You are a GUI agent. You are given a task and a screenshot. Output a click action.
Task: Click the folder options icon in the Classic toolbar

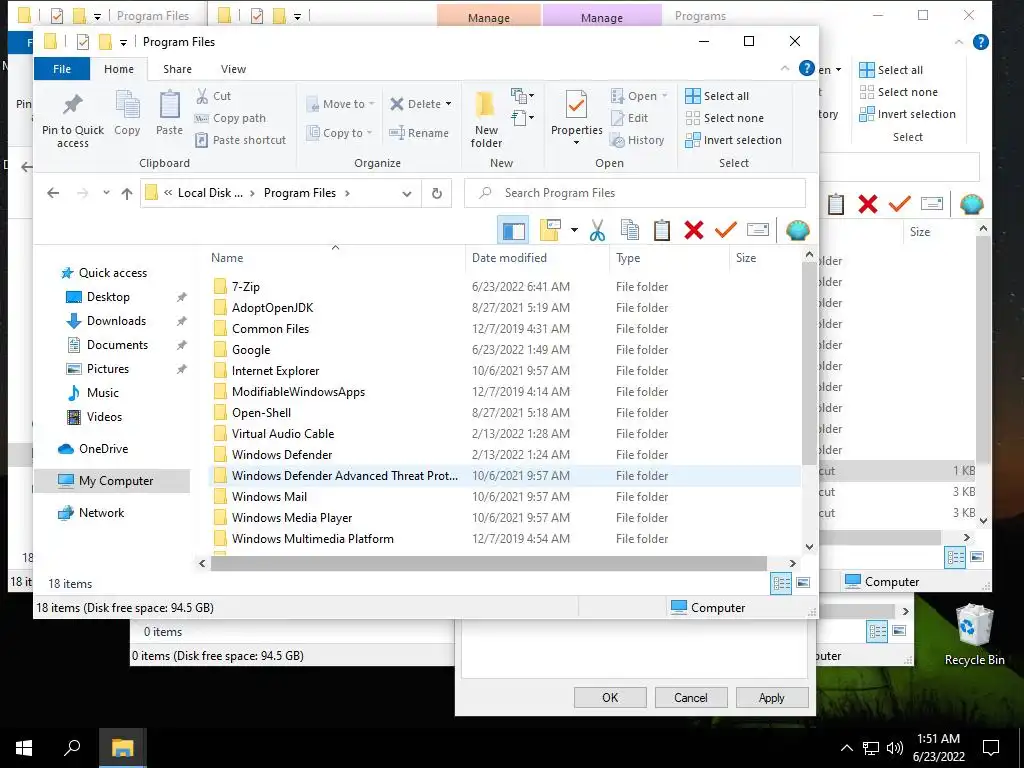click(x=550, y=230)
